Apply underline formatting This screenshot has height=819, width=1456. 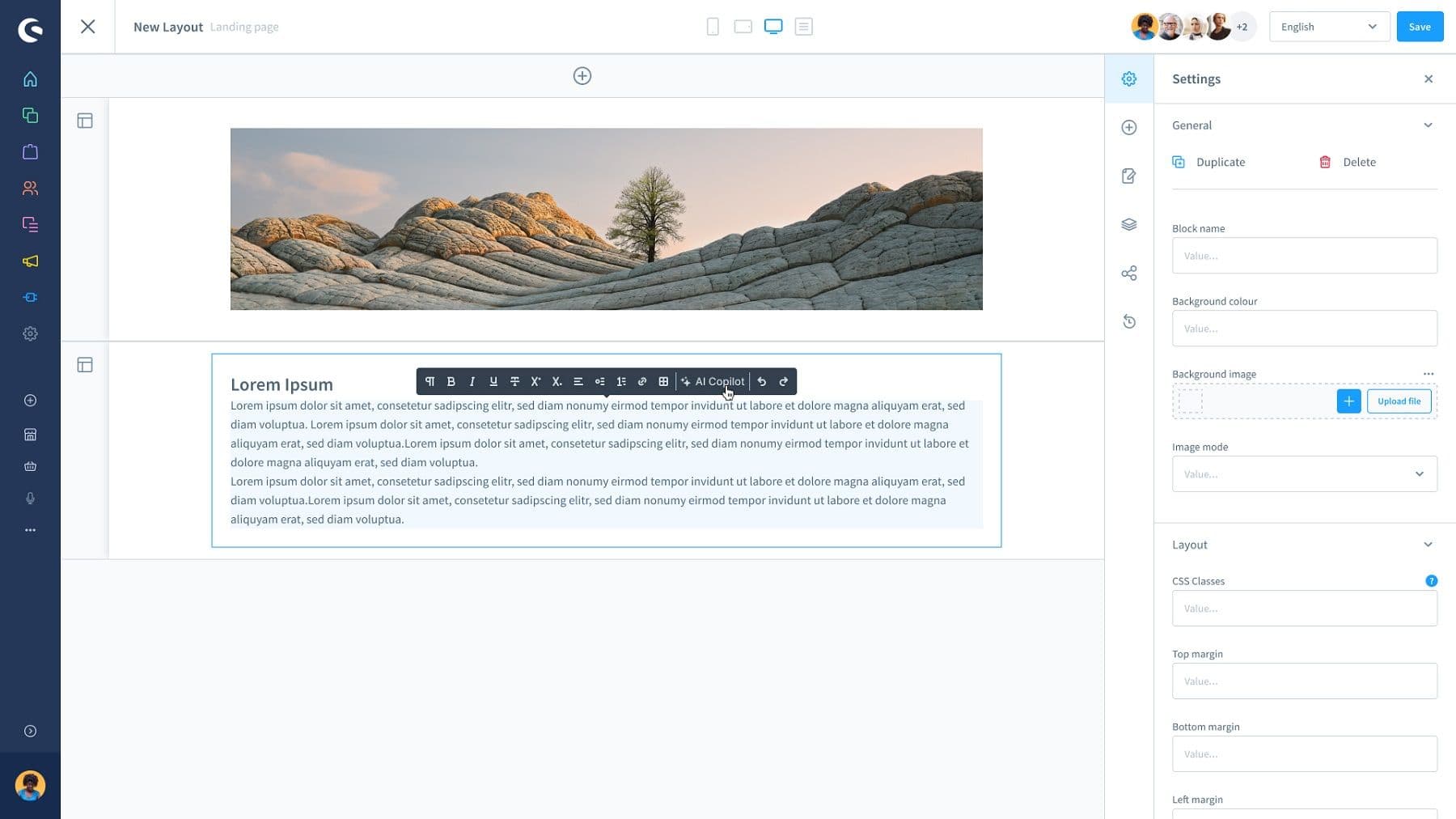[493, 381]
